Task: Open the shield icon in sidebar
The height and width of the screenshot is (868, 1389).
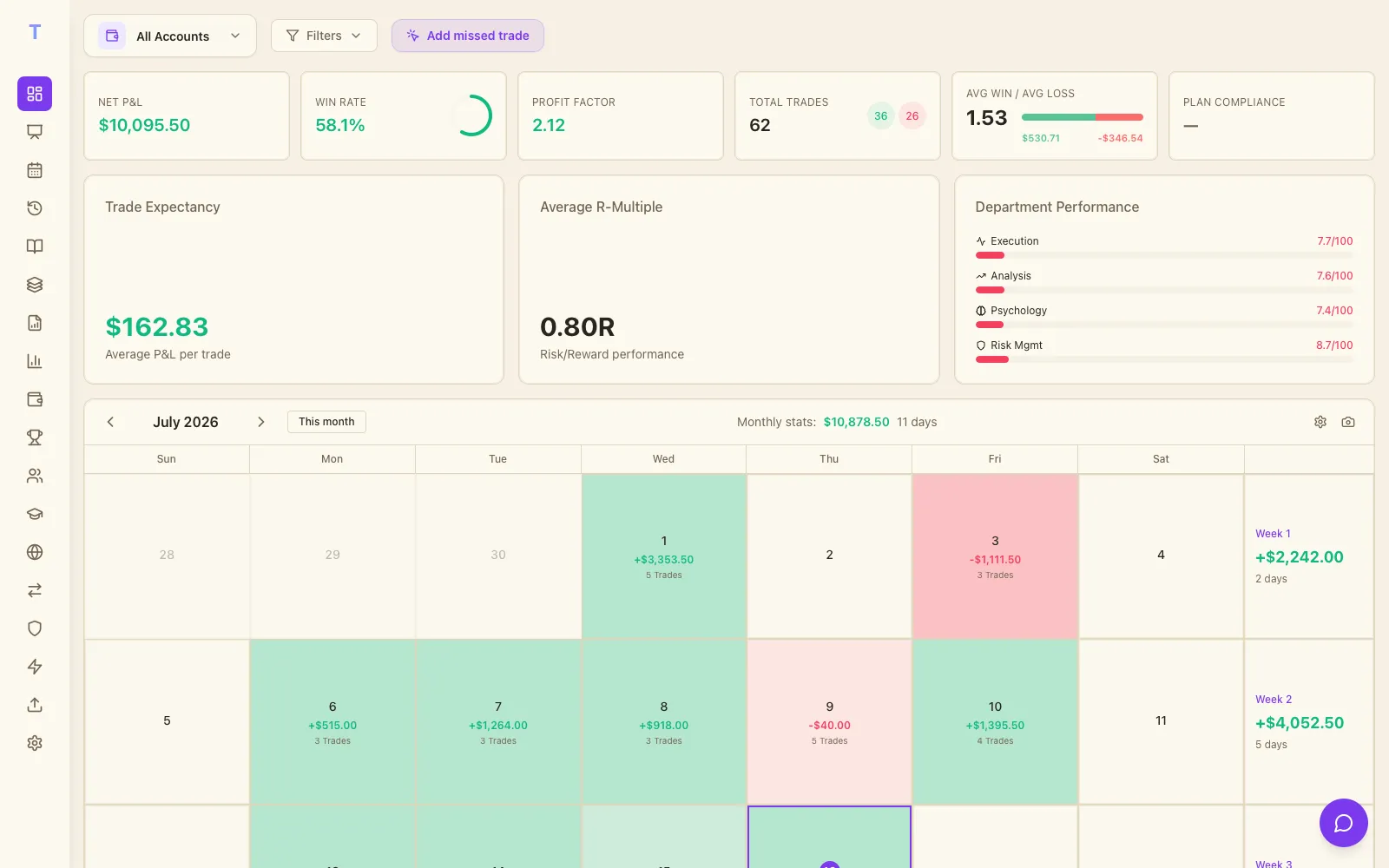Action: coord(35,628)
